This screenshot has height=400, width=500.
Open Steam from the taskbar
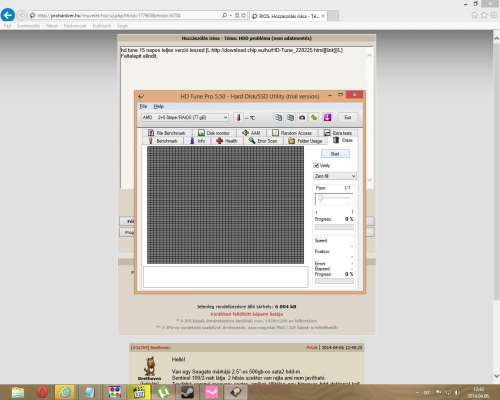tap(187, 392)
